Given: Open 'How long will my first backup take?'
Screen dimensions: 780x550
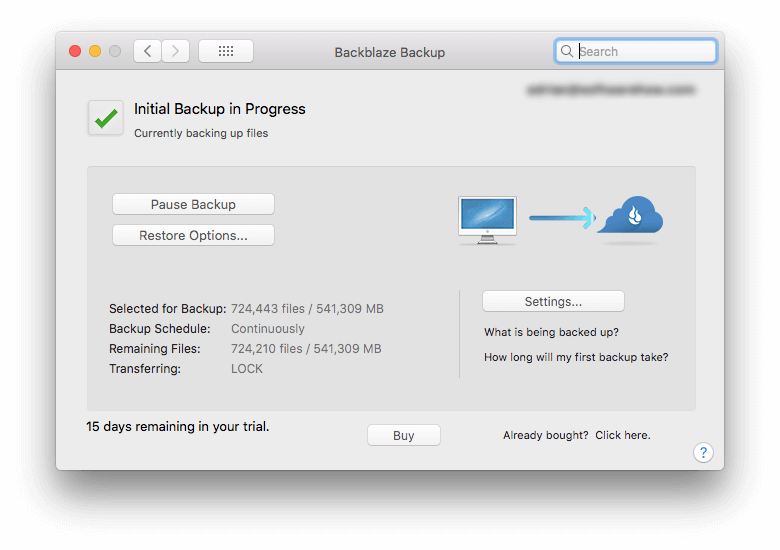Looking at the screenshot, I should point(576,357).
